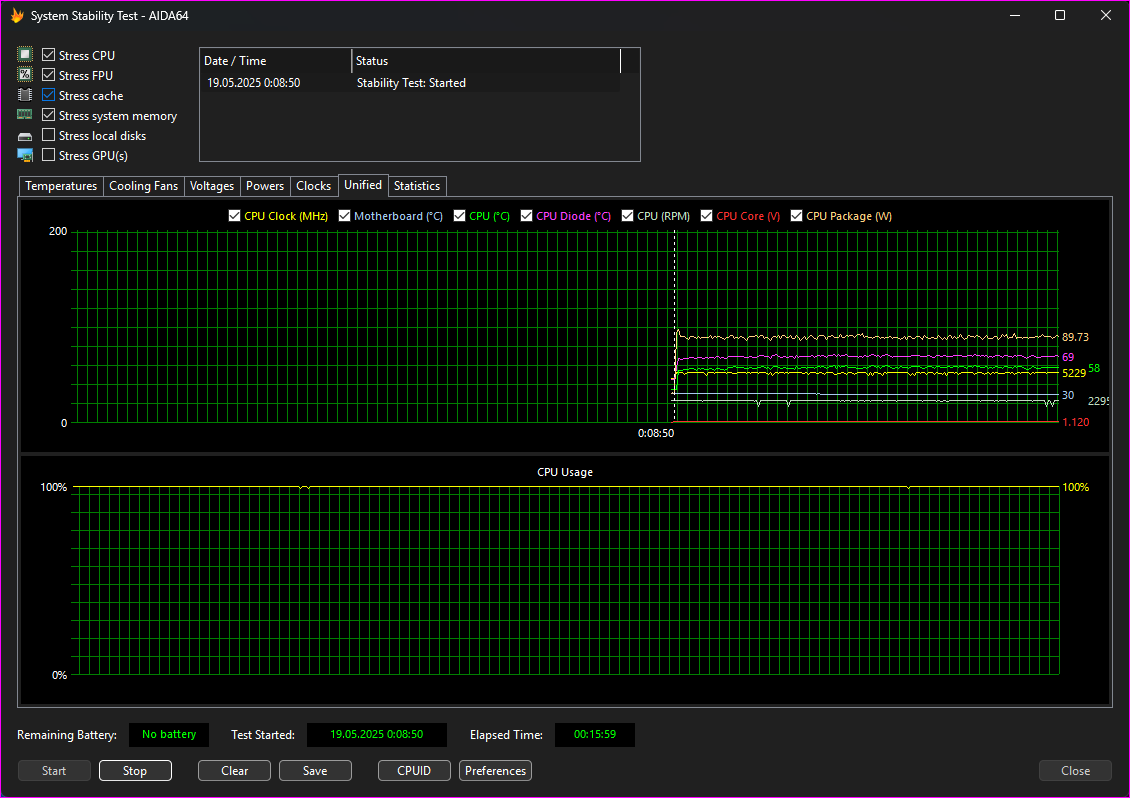Image resolution: width=1130 pixels, height=798 pixels.
Task: Show the Clocks tab
Action: tap(313, 186)
